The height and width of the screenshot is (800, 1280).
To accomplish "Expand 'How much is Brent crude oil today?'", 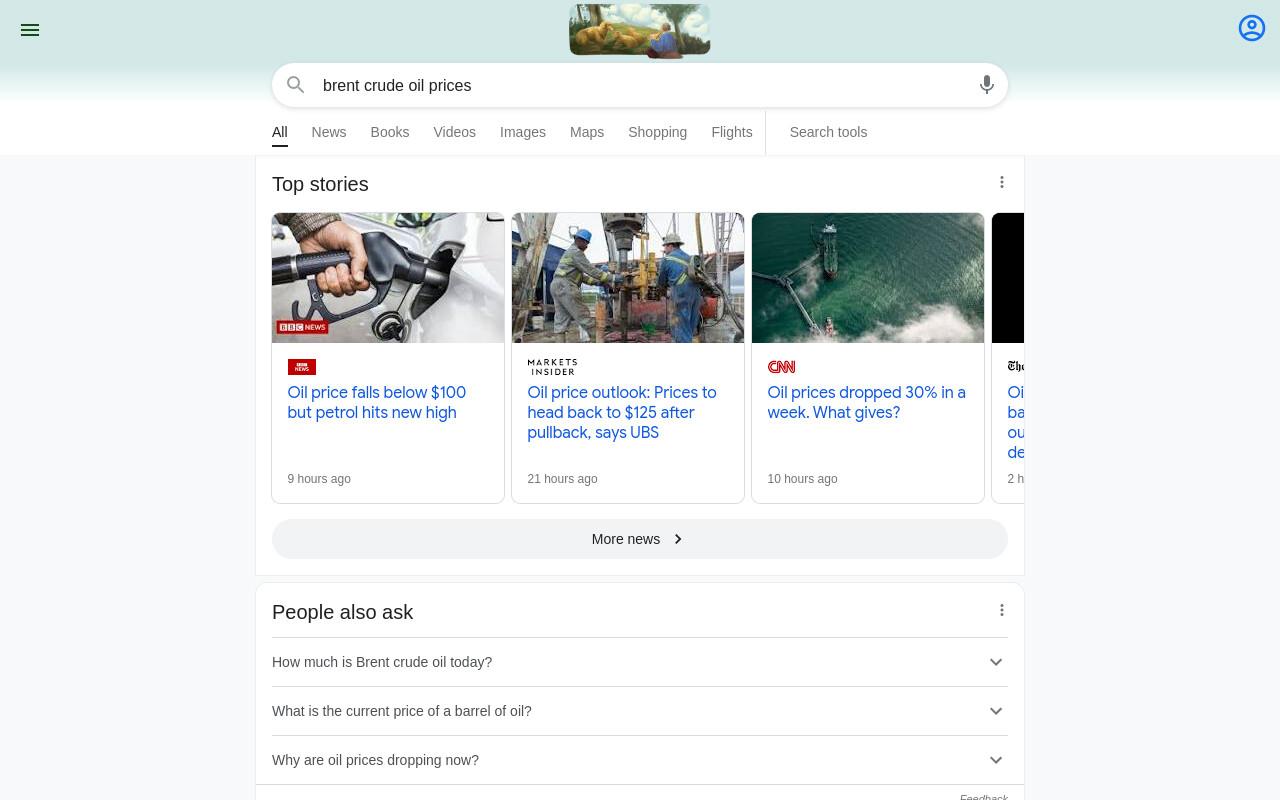I will [x=640, y=662].
